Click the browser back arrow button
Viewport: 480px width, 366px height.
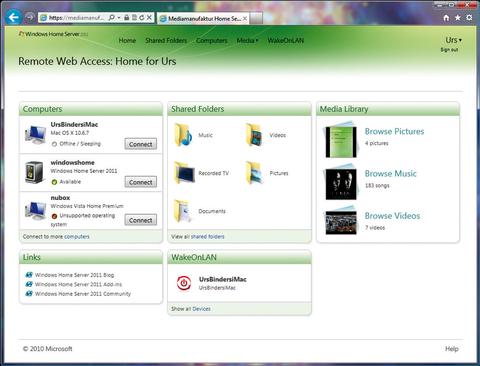click(x=14, y=17)
